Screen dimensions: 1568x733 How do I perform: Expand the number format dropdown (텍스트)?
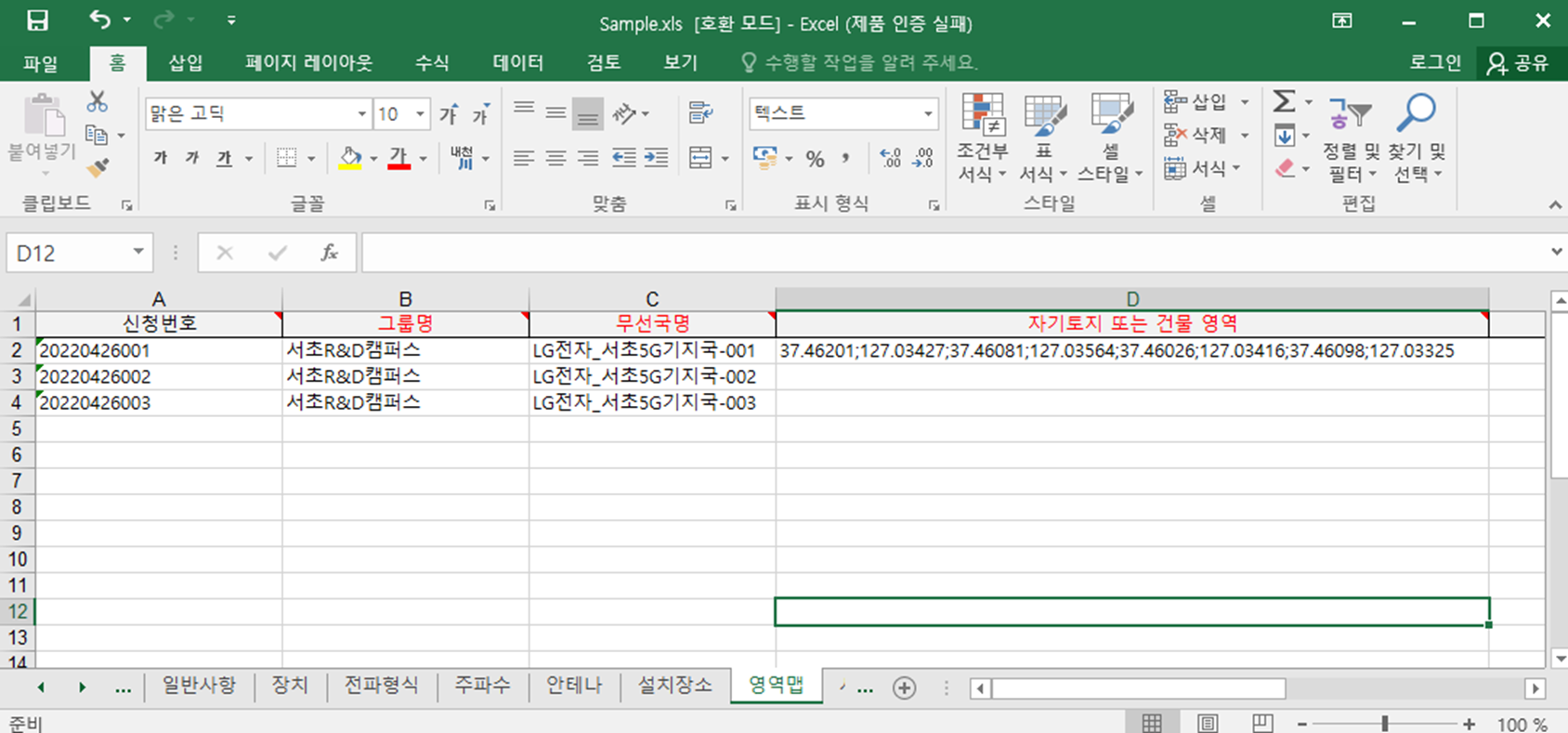[927, 114]
